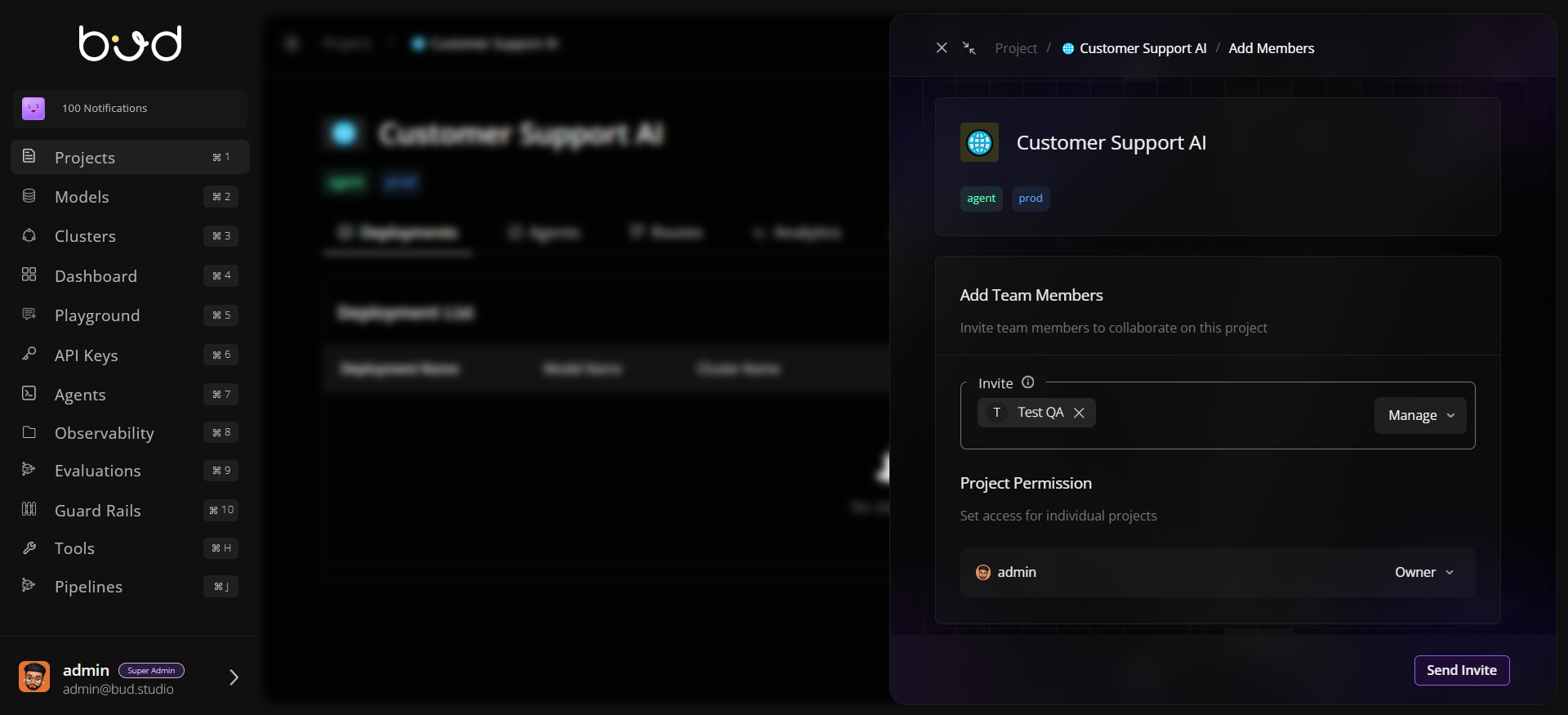
Task: Go to Guard Rails menu item
Action: pos(130,510)
